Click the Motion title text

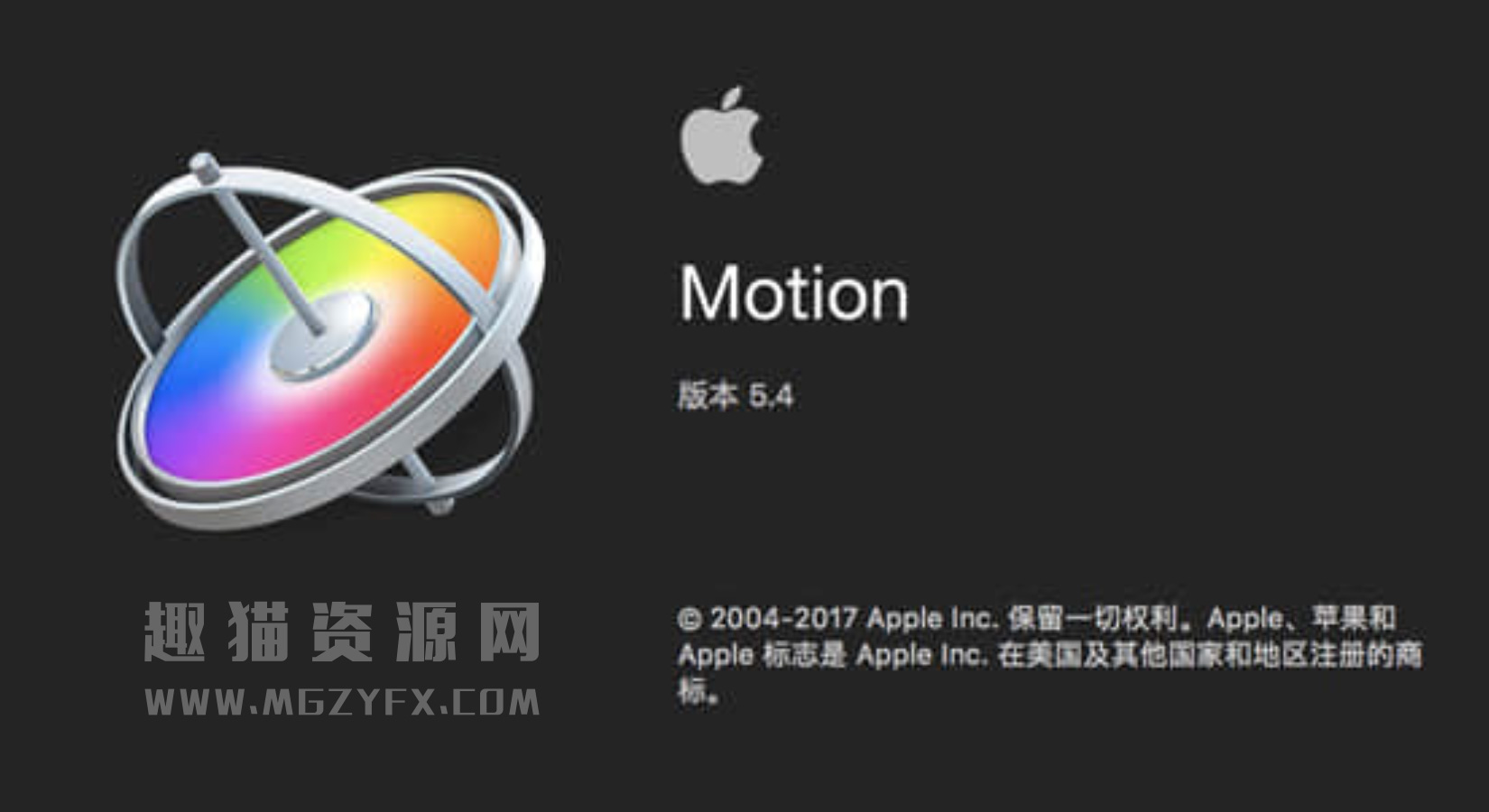[x=793, y=292]
